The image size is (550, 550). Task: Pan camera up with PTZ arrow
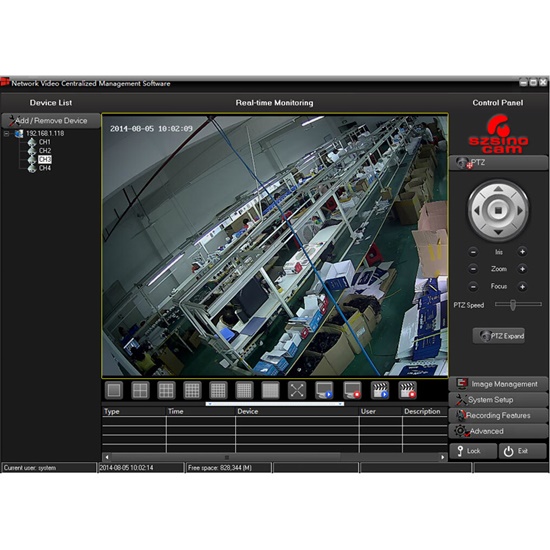[x=498, y=189]
